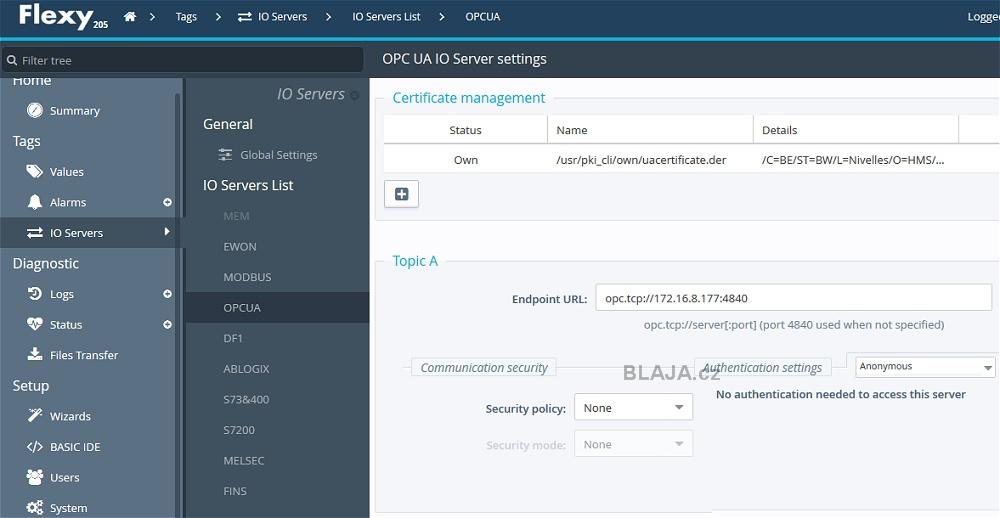Open the Security policy dropdown
The height and width of the screenshot is (518, 1000).
[633, 408]
